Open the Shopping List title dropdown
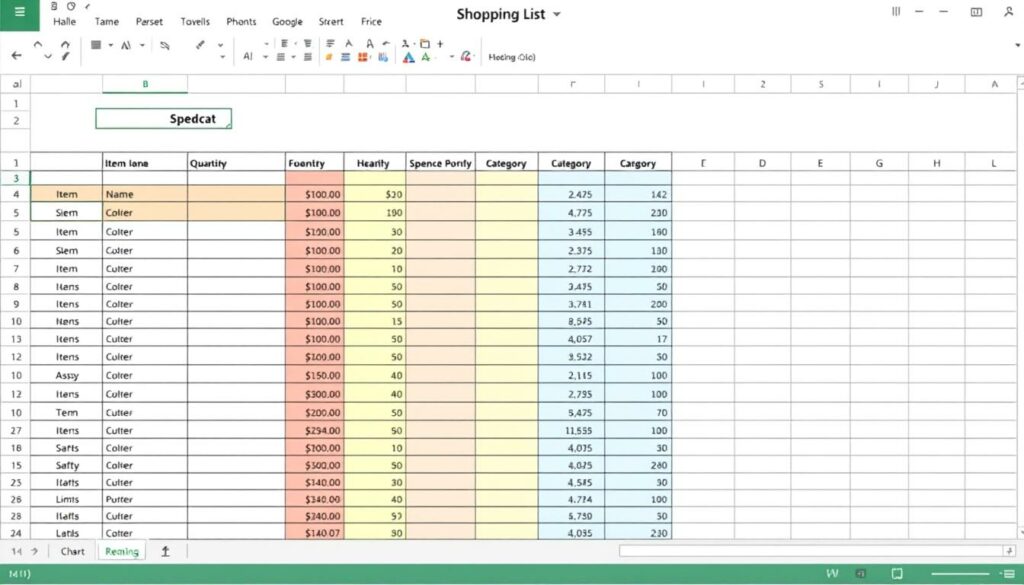Image resolution: width=1024 pixels, height=585 pixels. click(556, 14)
